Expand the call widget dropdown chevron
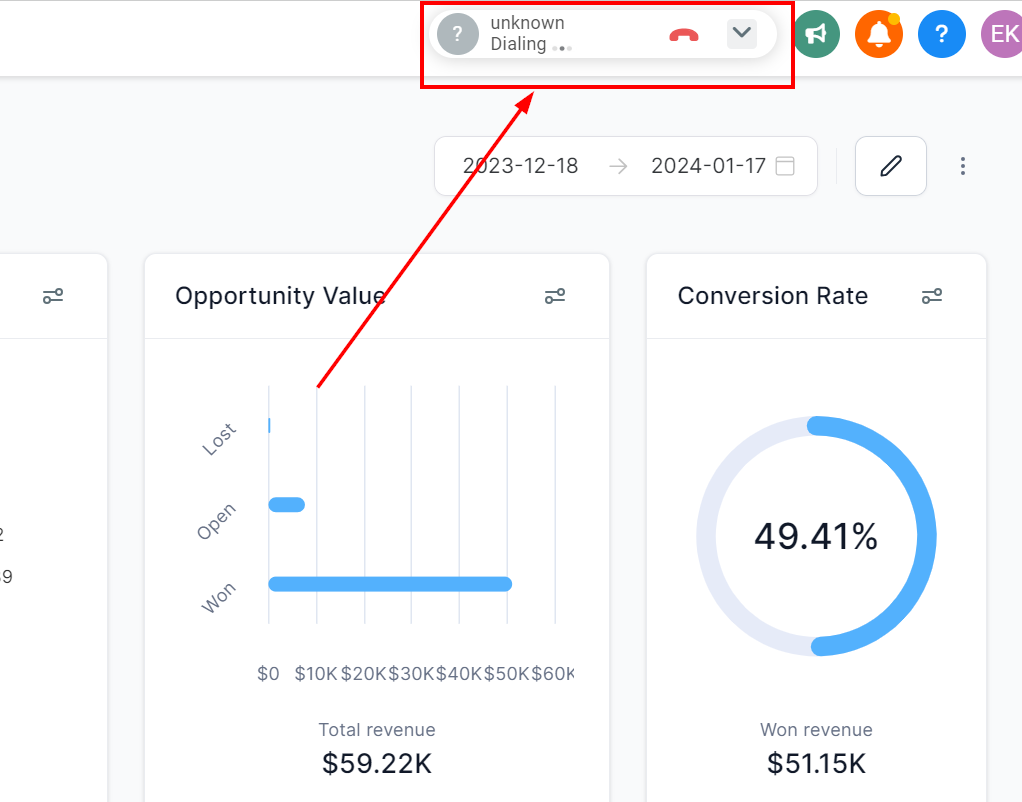1022x802 pixels. (x=742, y=33)
